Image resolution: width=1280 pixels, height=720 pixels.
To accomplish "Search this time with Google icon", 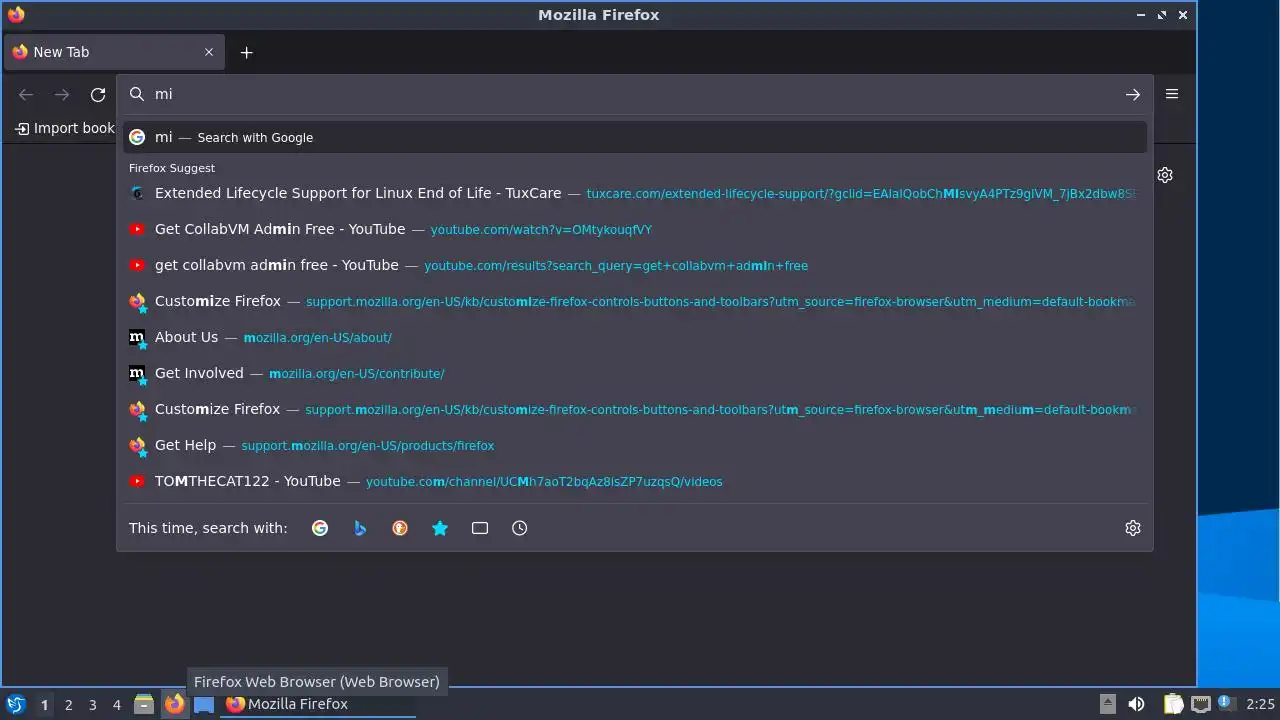I will (x=320, y=528).
